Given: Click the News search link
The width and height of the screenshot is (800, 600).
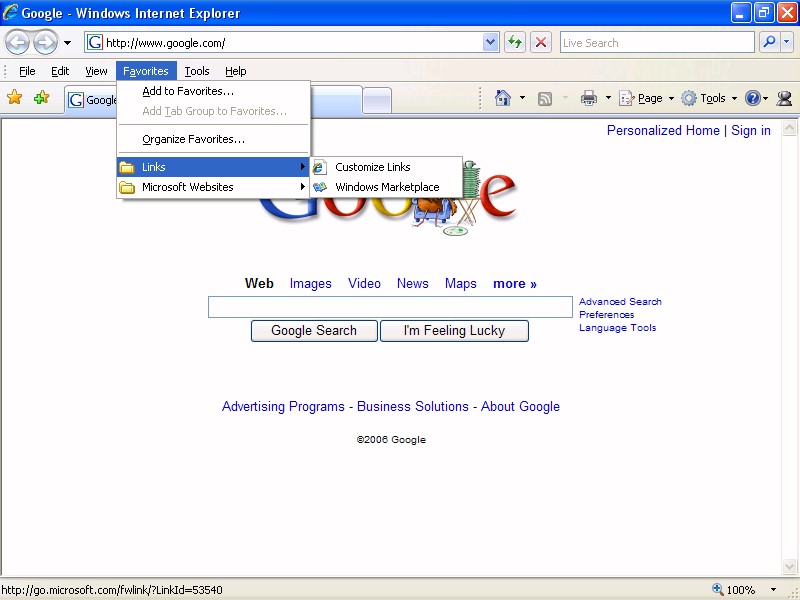Looking at the screenshot, I should pos(412,284).
